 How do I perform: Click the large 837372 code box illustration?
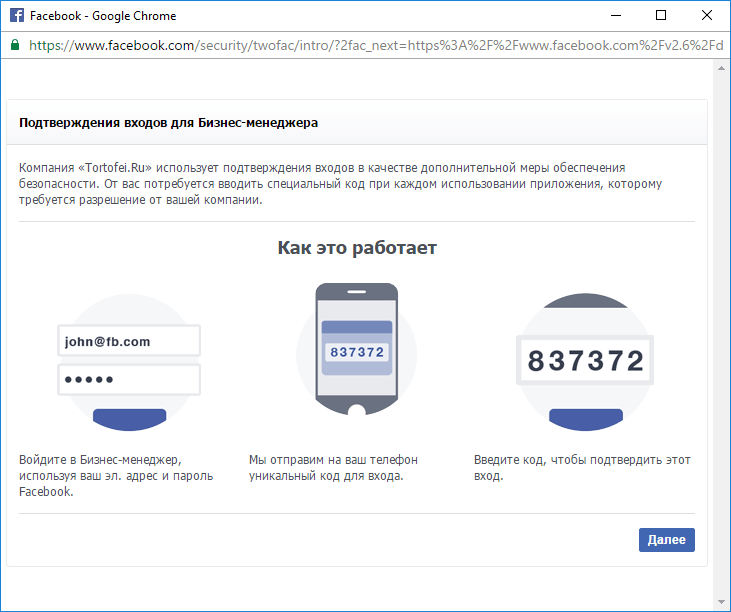click(585, 360)
